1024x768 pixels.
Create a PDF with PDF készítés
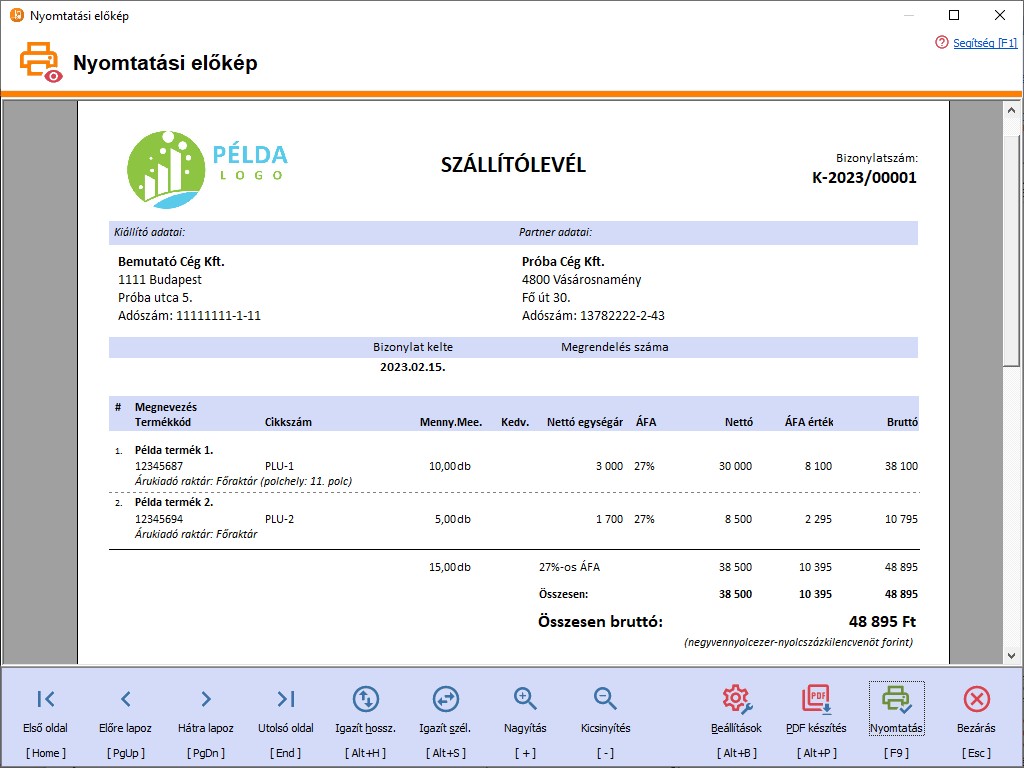[x=816, y=699]
